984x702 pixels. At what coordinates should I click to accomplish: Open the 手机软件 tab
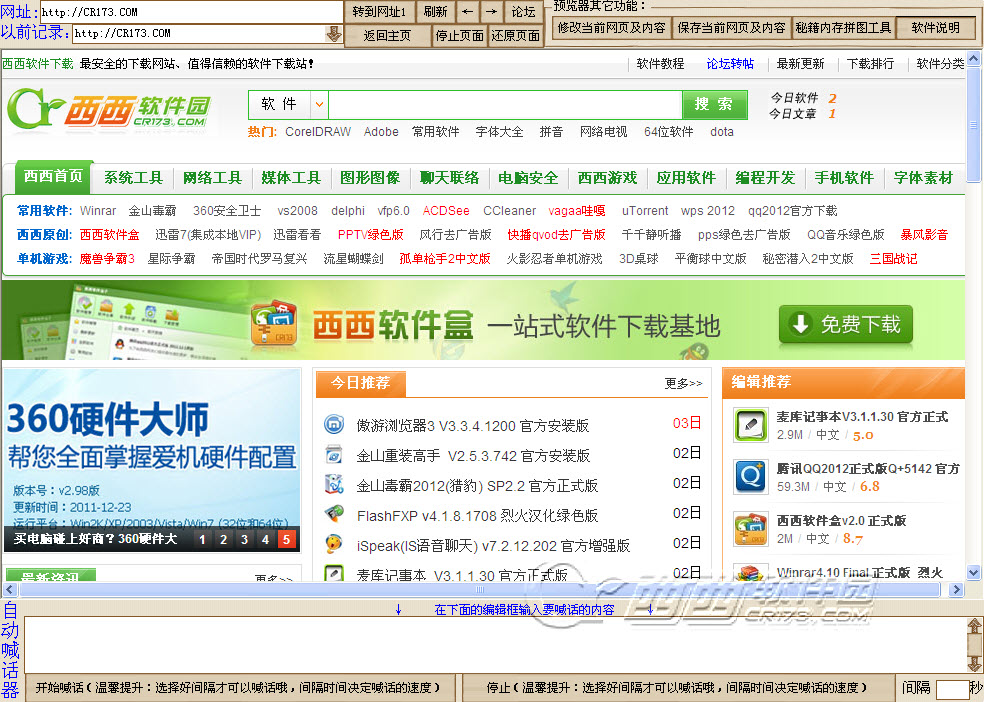844,178
